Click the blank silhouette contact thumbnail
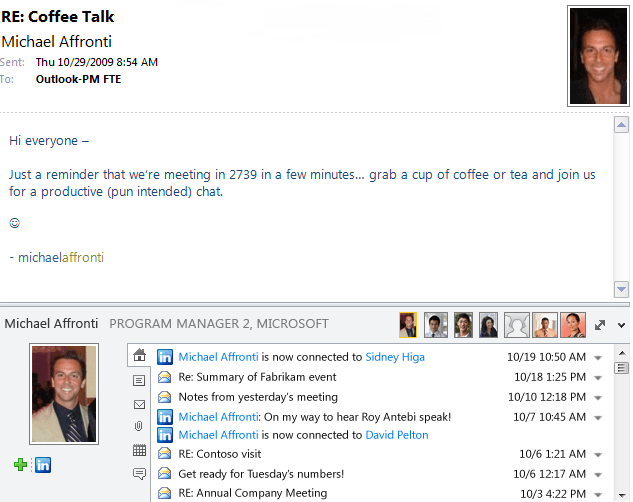633x502 pixels. point(517,325)
